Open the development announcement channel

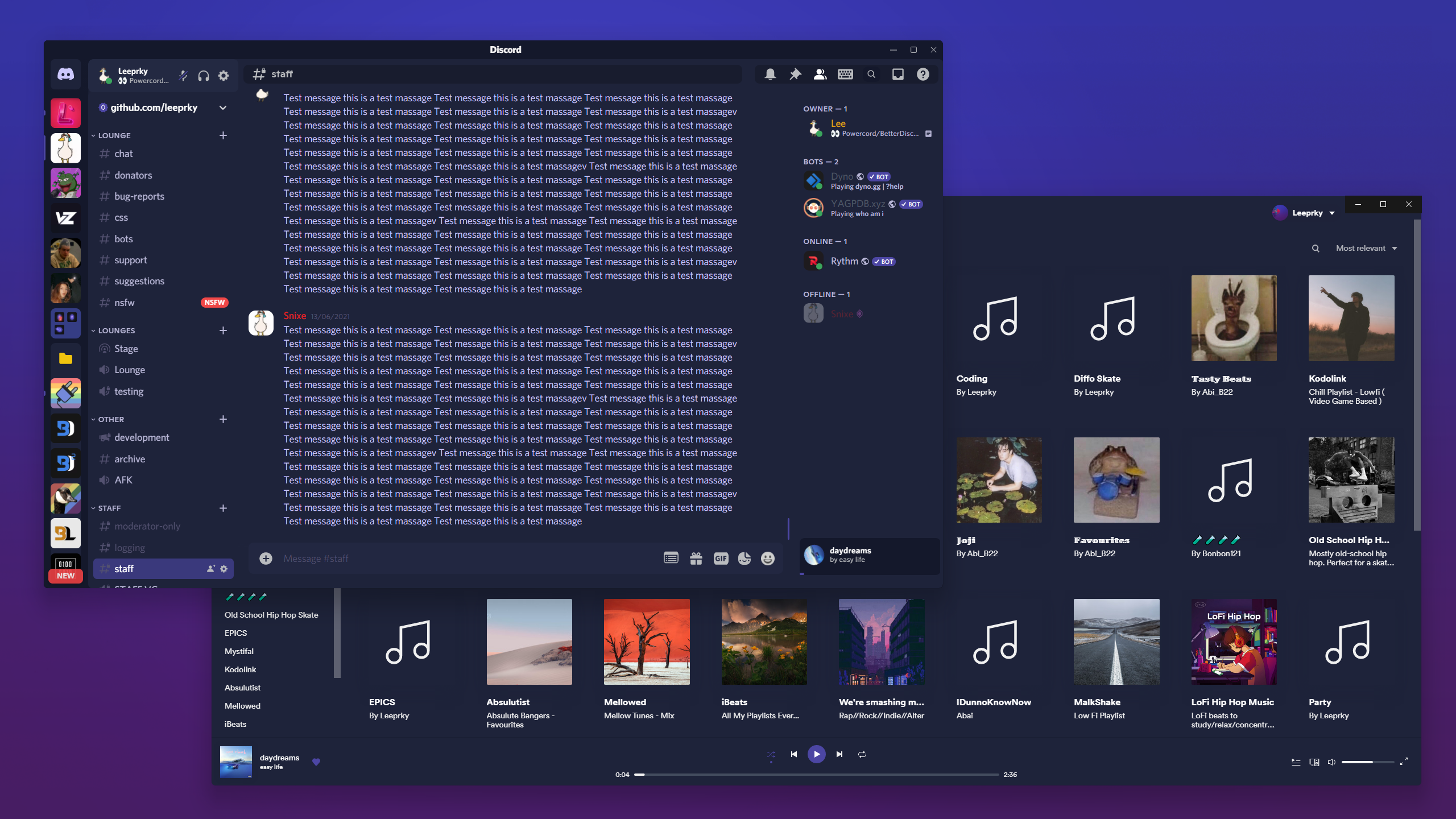point(163,437)
